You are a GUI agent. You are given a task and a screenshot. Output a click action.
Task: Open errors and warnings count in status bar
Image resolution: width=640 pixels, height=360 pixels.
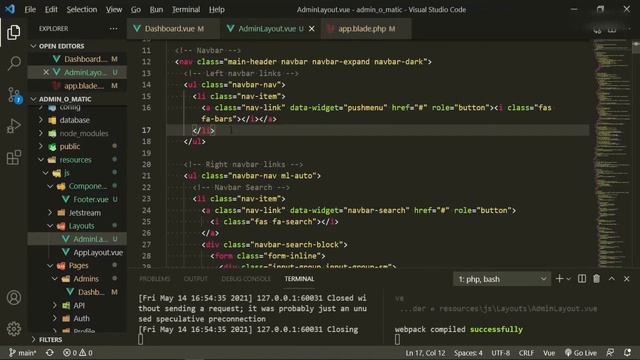pos(78,353)
